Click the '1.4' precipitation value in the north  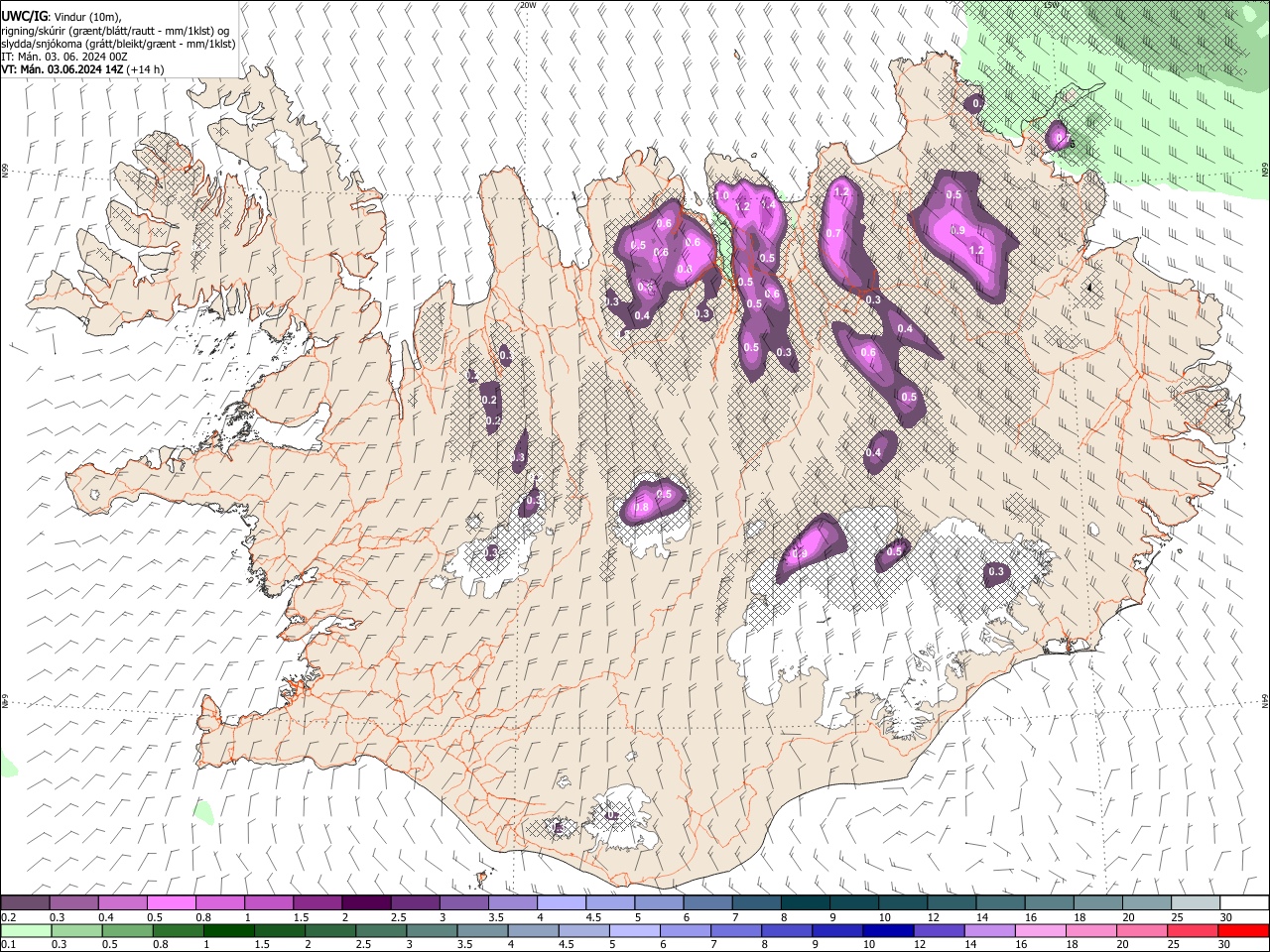[767, 203]
